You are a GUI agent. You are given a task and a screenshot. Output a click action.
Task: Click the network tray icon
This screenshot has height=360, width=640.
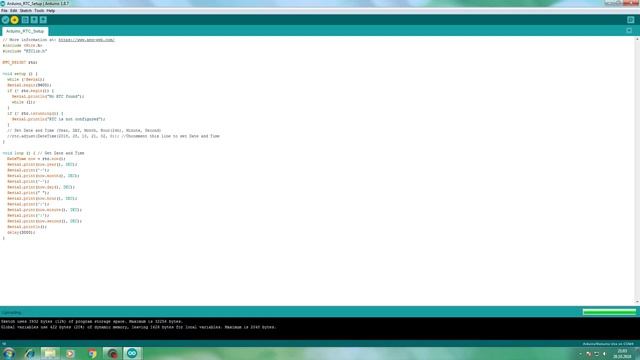[596, 354]
